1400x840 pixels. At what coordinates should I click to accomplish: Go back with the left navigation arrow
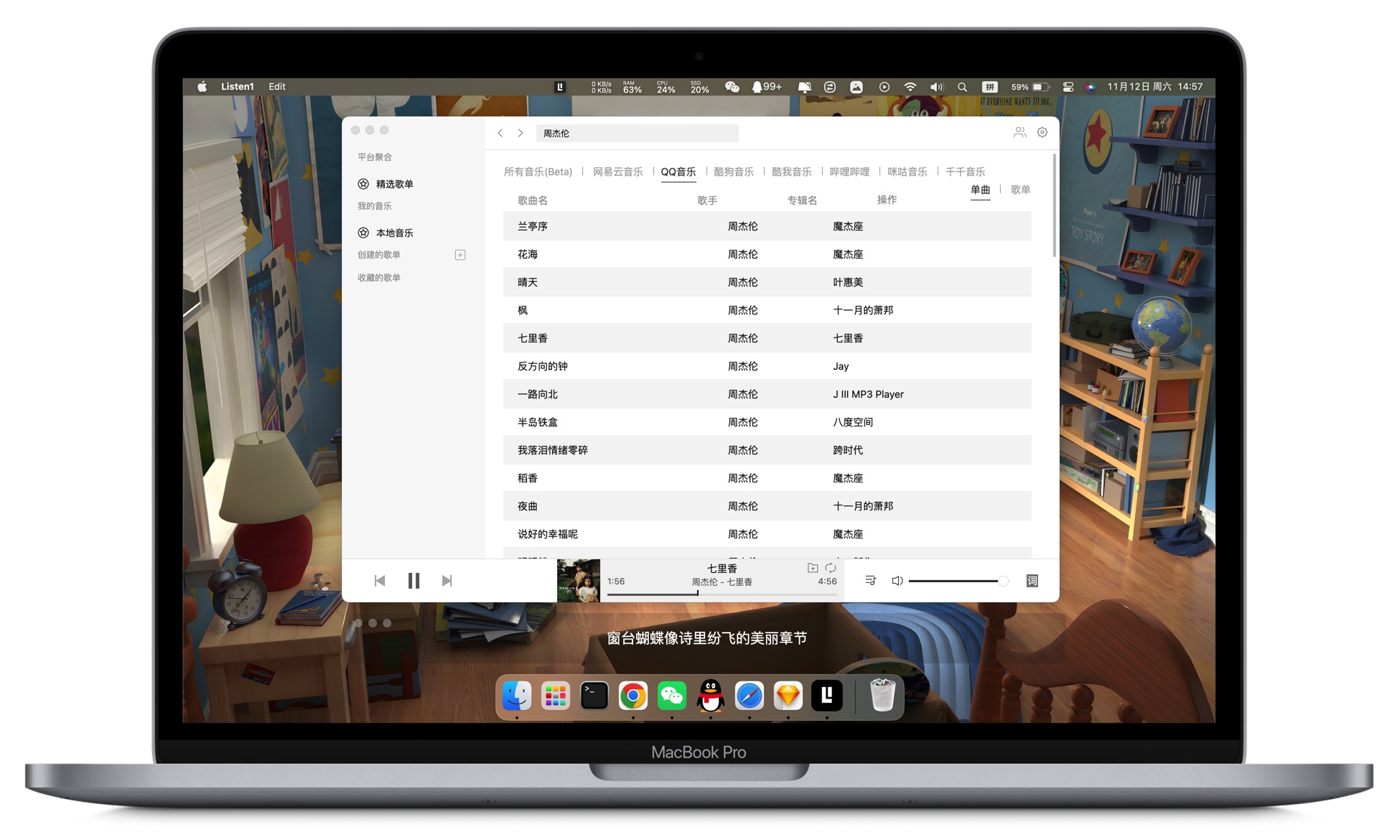click(x=500, y=133)
